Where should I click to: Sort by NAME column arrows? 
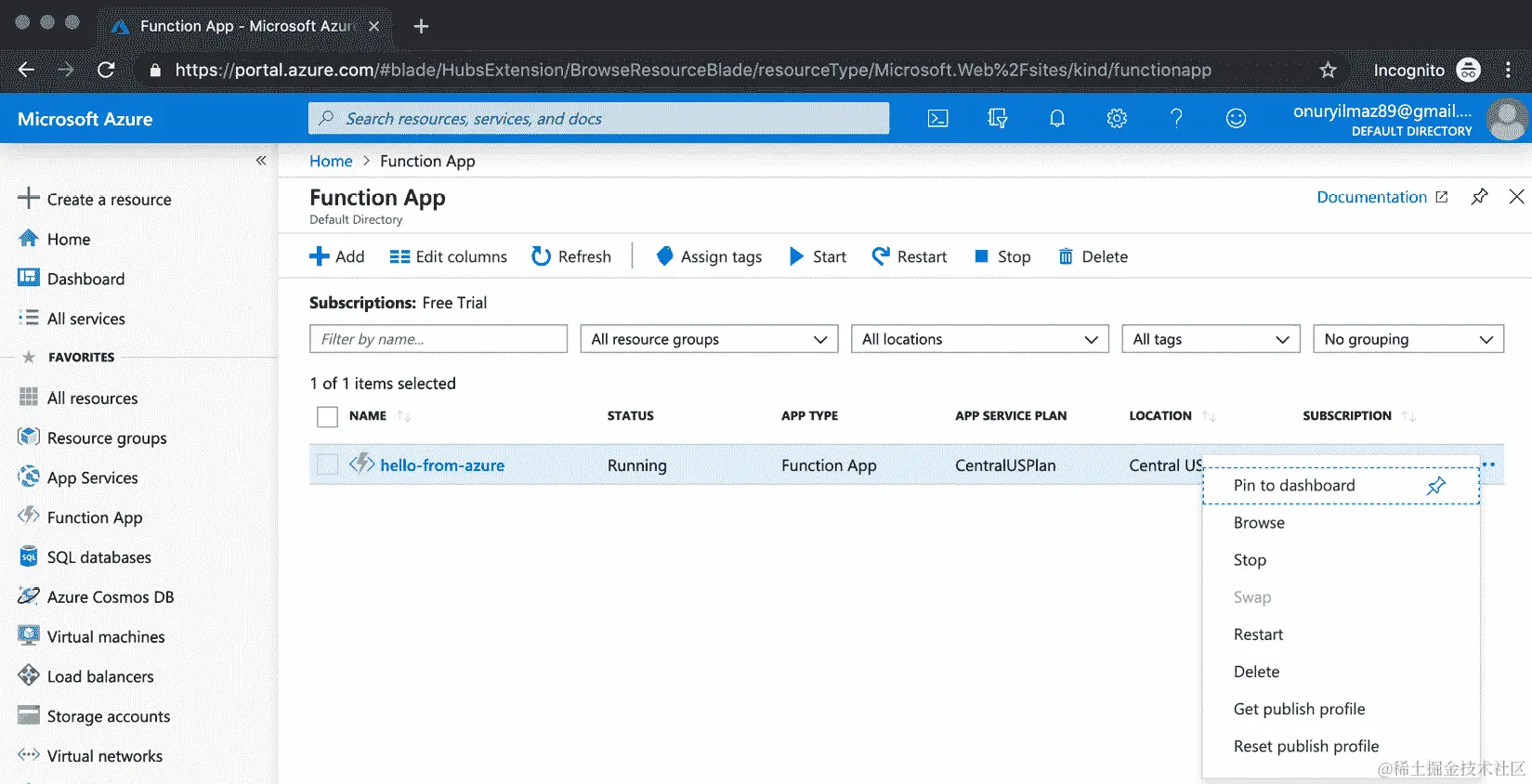(403, 416)
